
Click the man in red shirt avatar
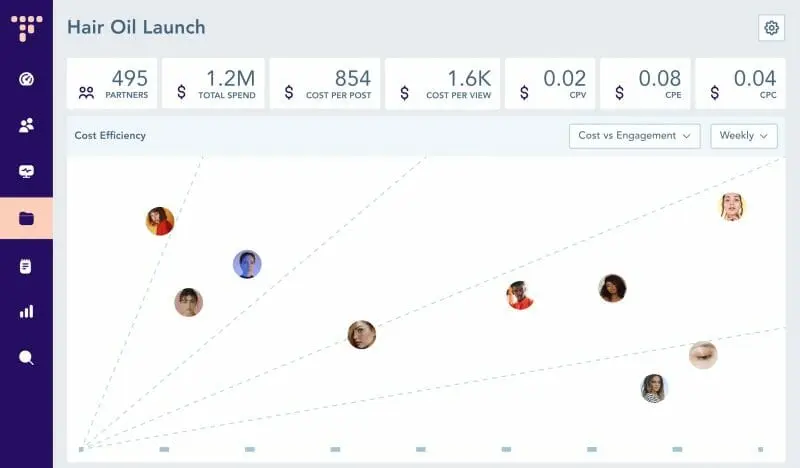pyautogui.click(x=520, y=295)
